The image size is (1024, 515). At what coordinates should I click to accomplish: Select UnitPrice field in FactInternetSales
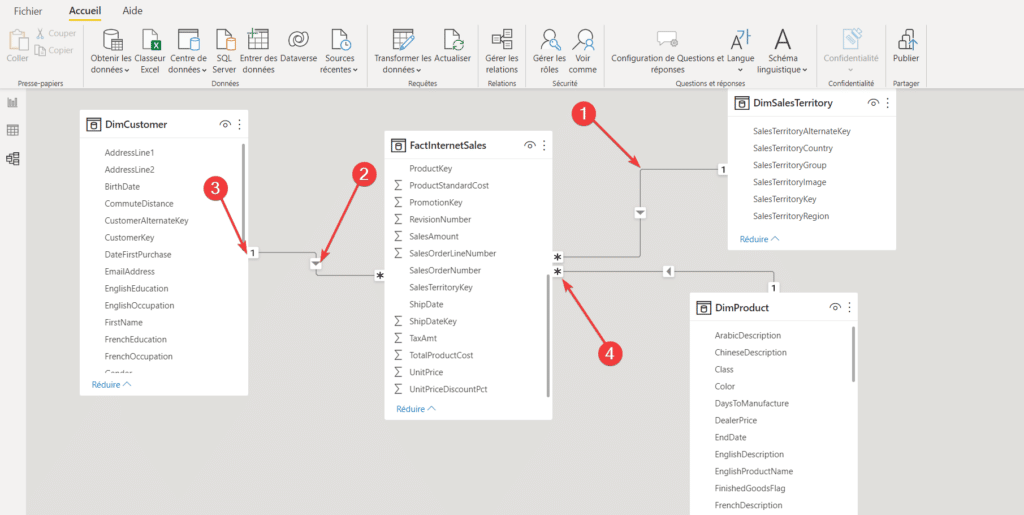[426, 372]
